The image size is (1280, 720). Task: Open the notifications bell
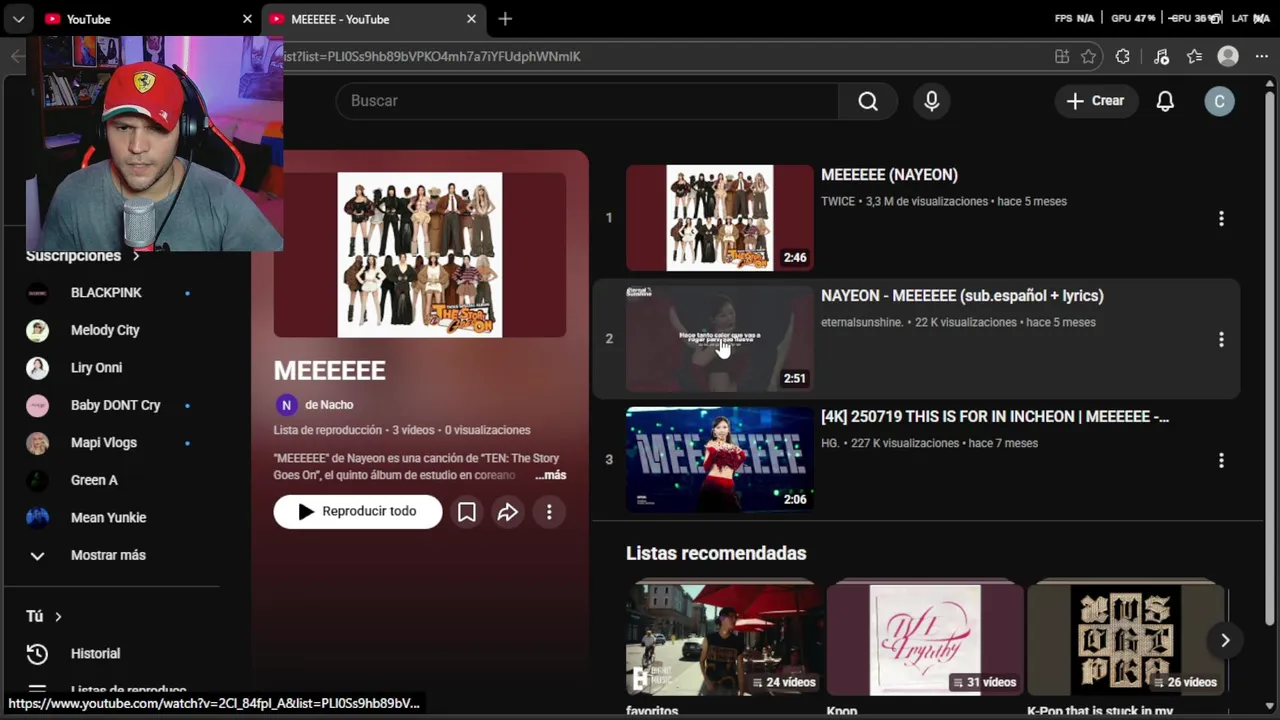pyautogui.click(x=1165, y=101)
